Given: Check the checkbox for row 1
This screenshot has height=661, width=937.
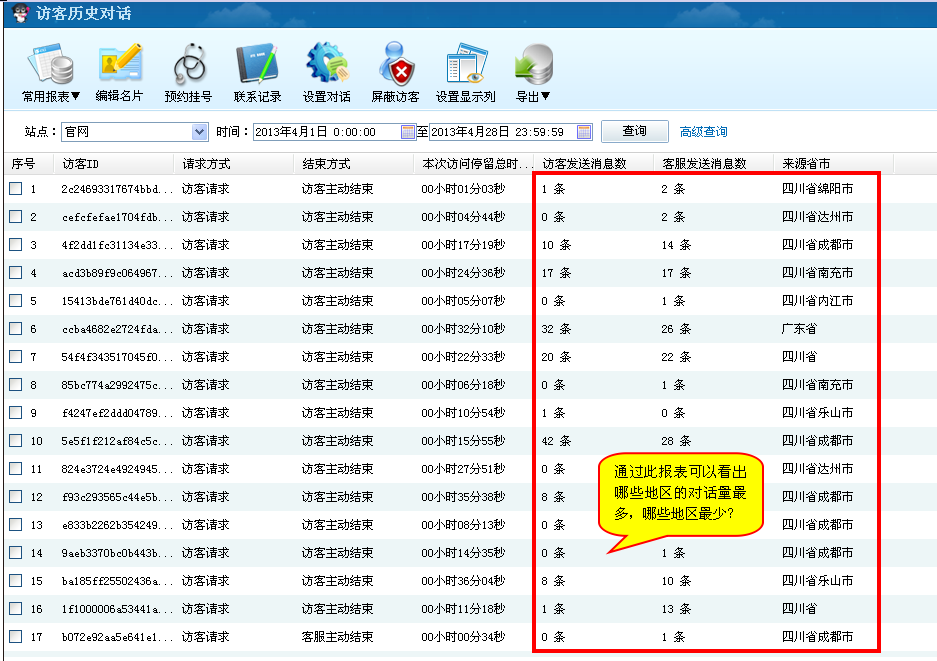Looking at the screenshot, I should click(x=16, y=189).
